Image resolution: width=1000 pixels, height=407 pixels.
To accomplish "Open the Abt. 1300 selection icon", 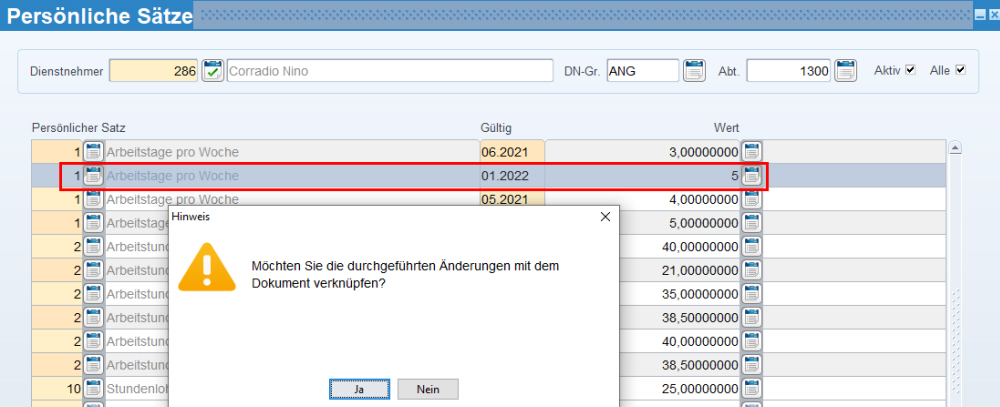I will [846, 71].
